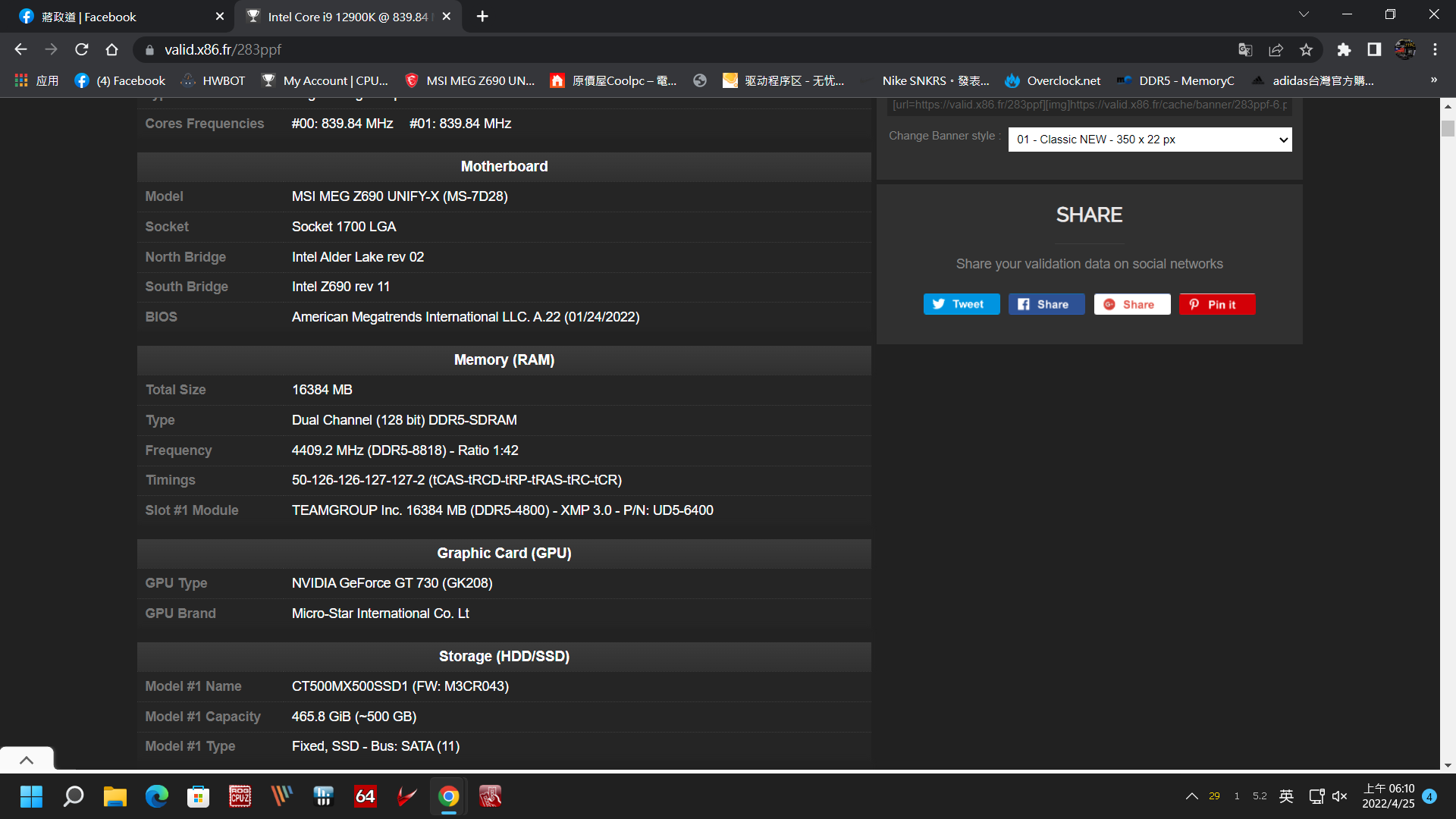Viewport: 1456px width, 819px height.
Task: Click the Tweet share button
Action: 961,304
